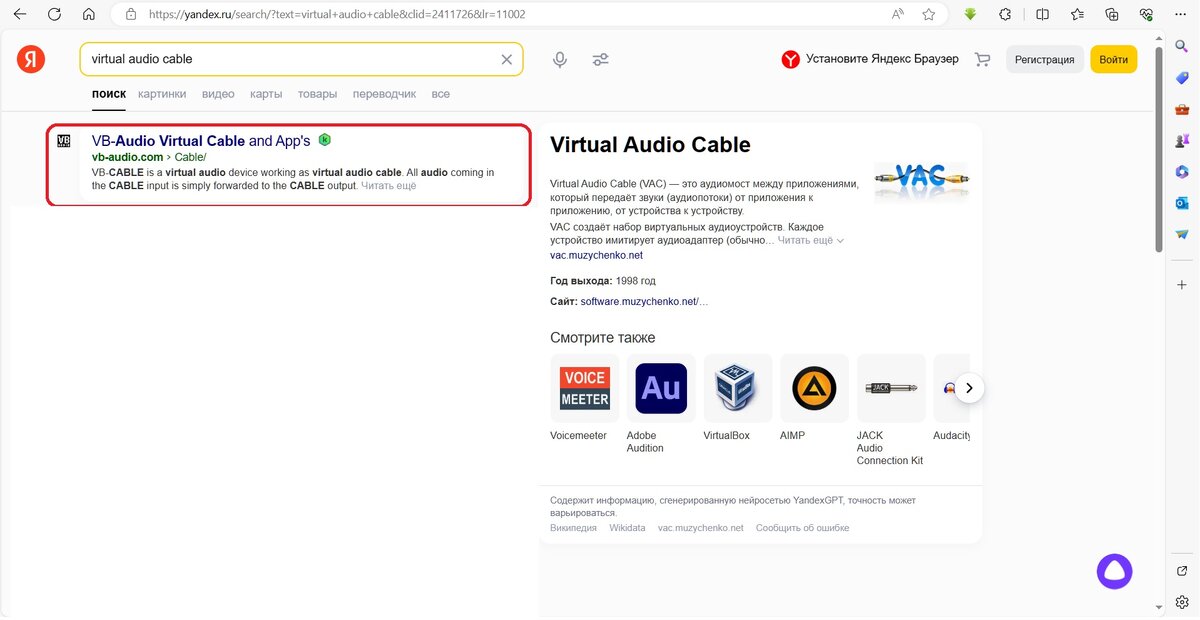
Task: Open the Extensions puzzle icon
Action: click(1005, 15)
